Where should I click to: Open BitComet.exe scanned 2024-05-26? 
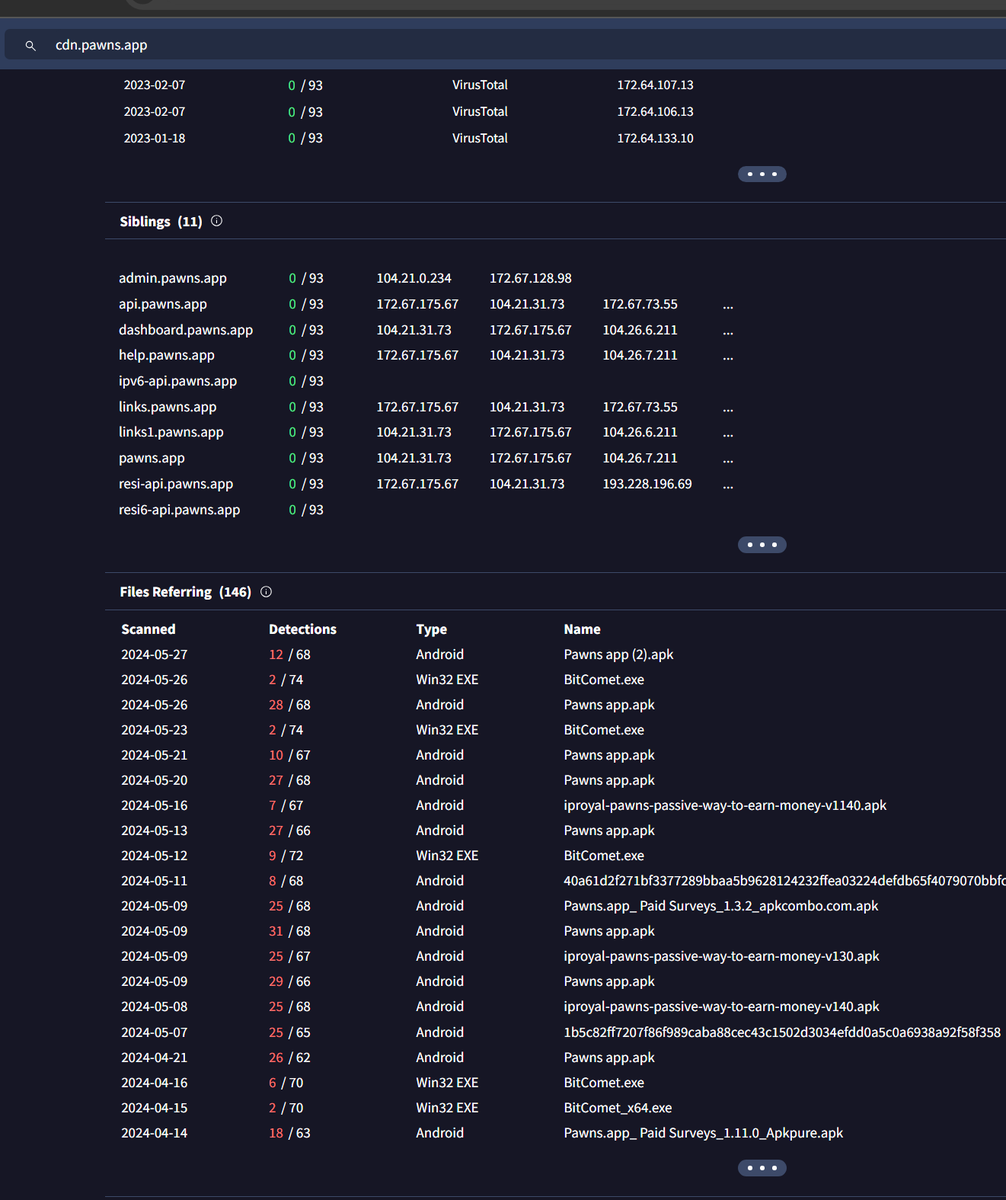pos(604,679)
